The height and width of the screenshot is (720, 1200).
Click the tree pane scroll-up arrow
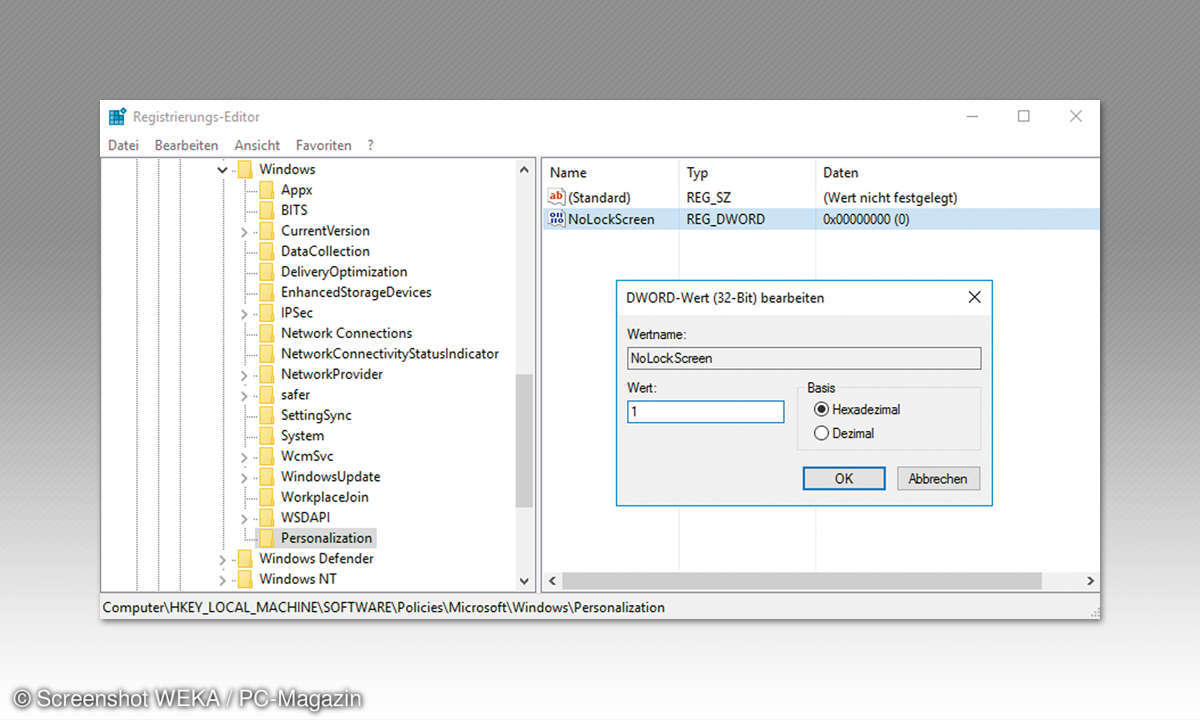click(525, 170)
